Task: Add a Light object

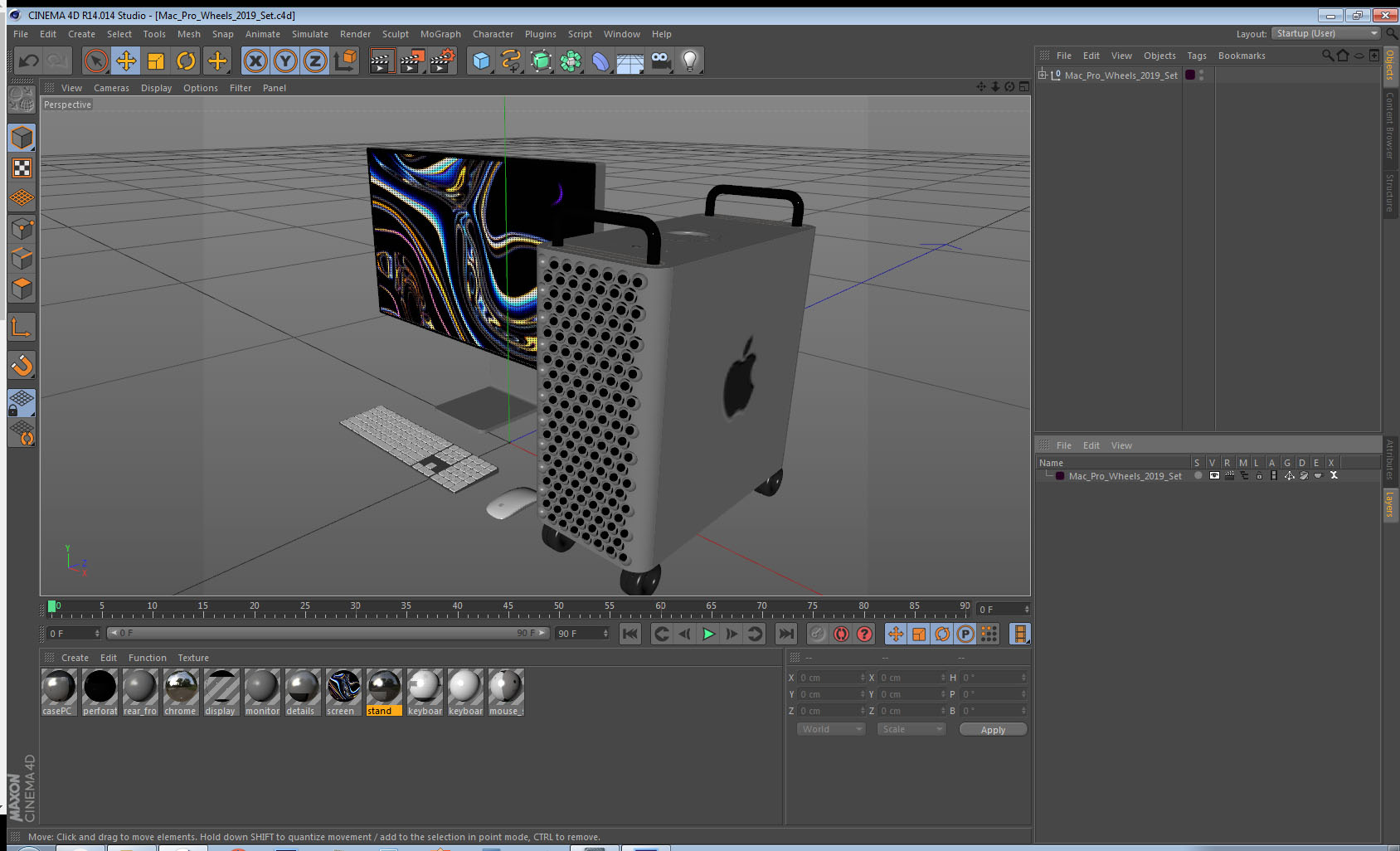Action: (690, 61)
